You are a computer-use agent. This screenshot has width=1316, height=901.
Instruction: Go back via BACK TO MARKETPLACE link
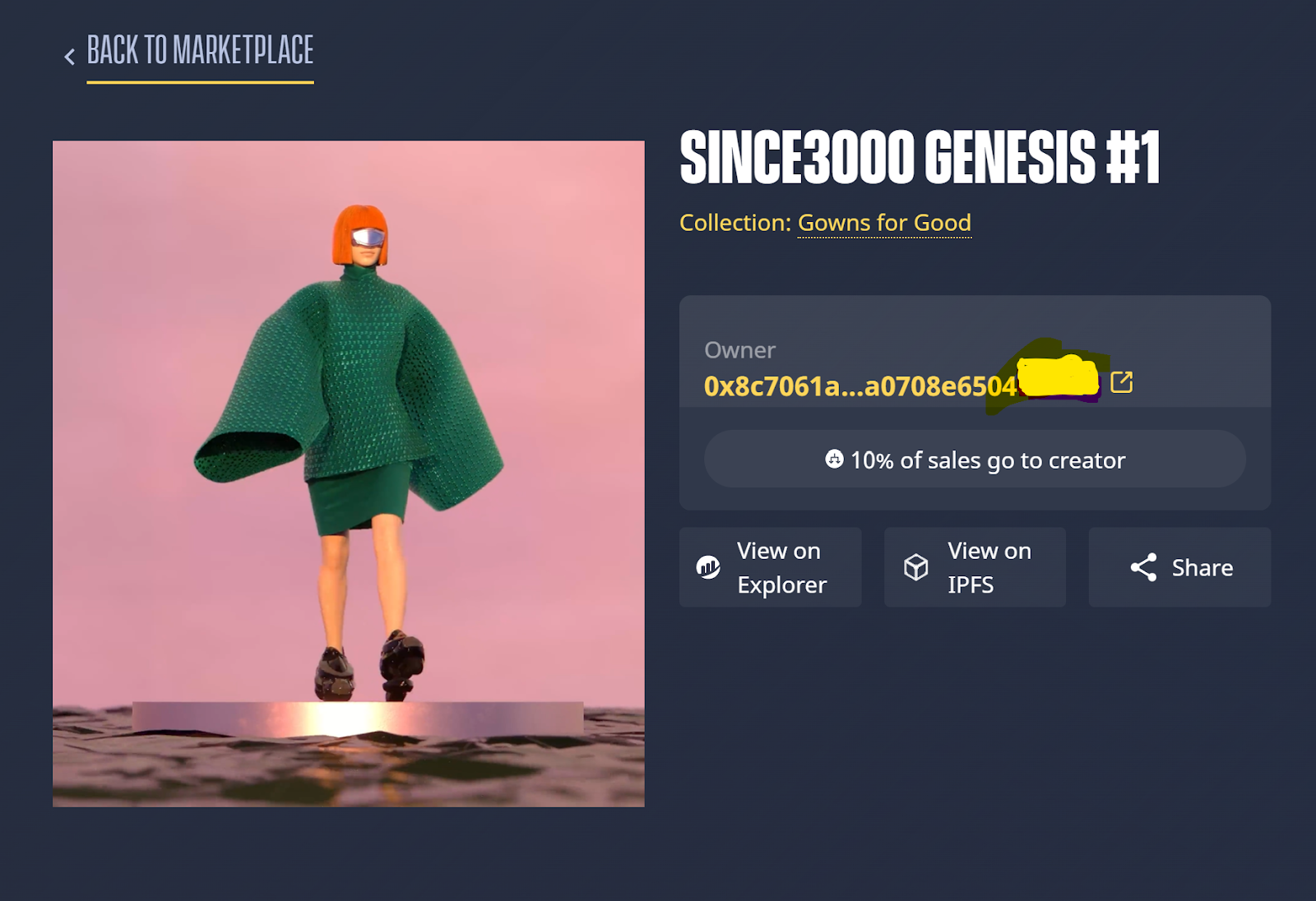tap(200, 51)
